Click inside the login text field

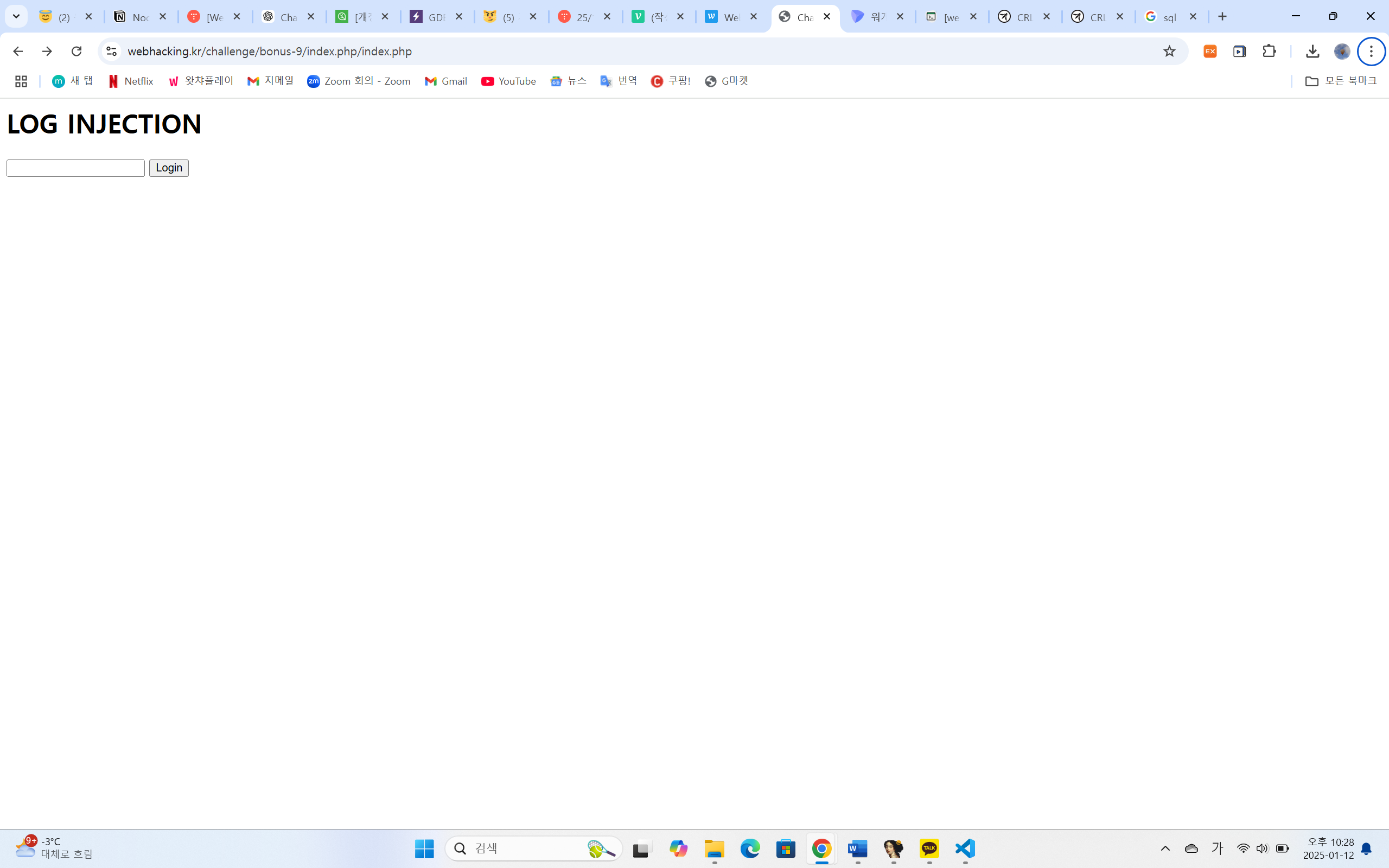point(75,168)
